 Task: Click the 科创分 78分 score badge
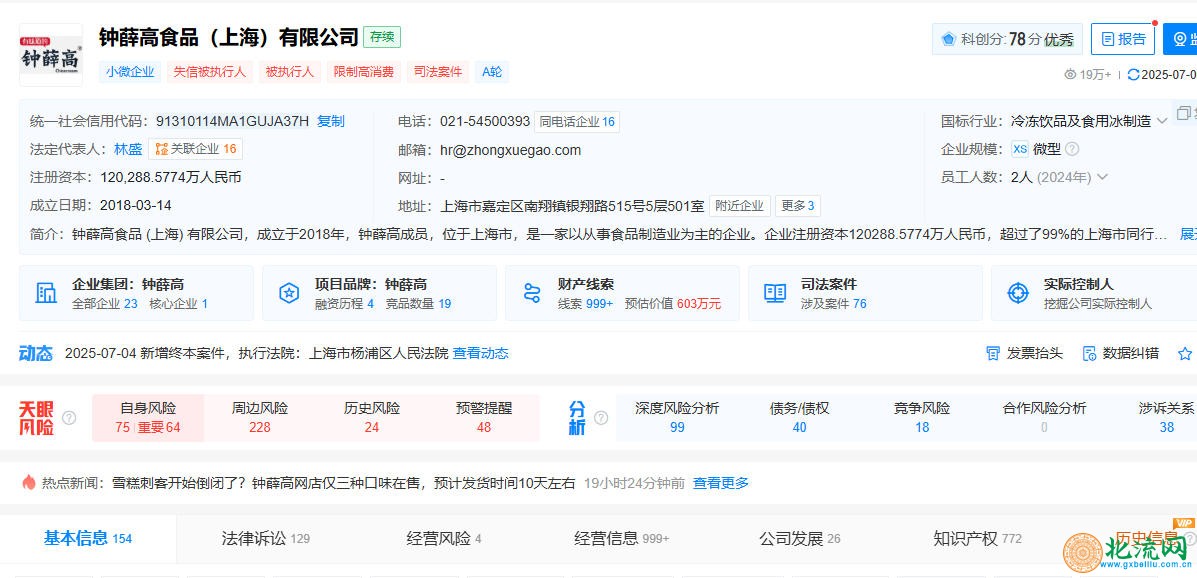coord(1007,39)
